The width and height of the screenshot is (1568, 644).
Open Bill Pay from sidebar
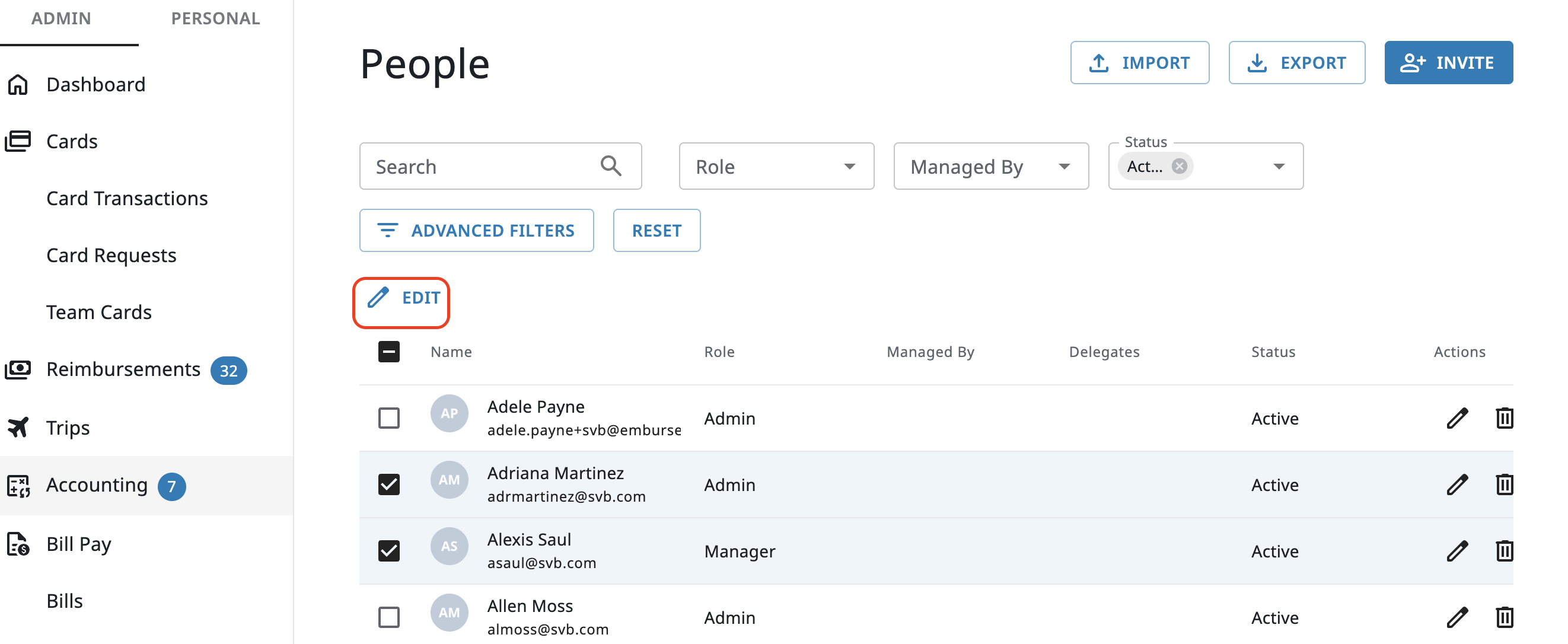78,544
